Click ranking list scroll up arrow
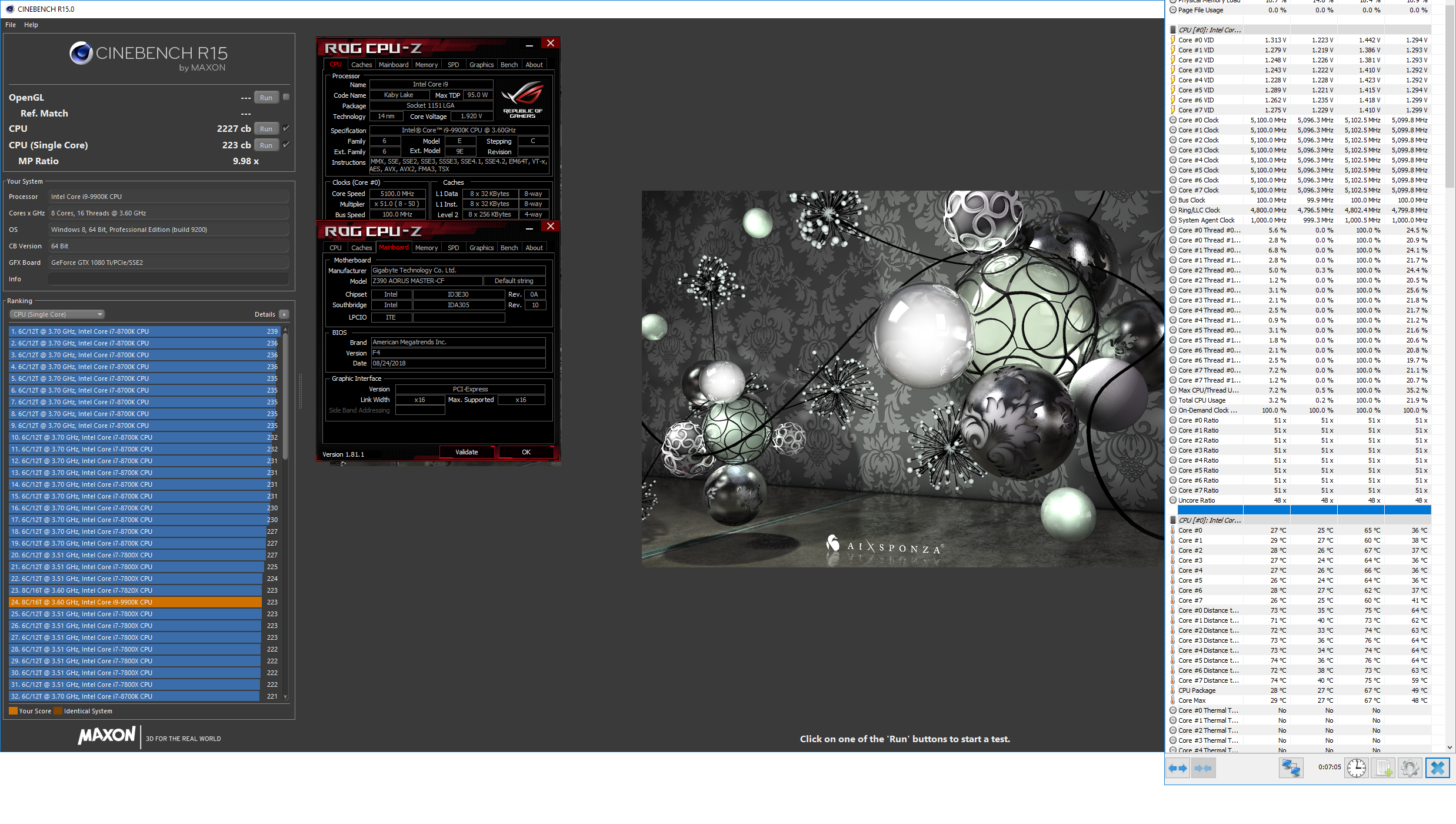Viewport: 1456px width, 824px height. click(285, 330)
